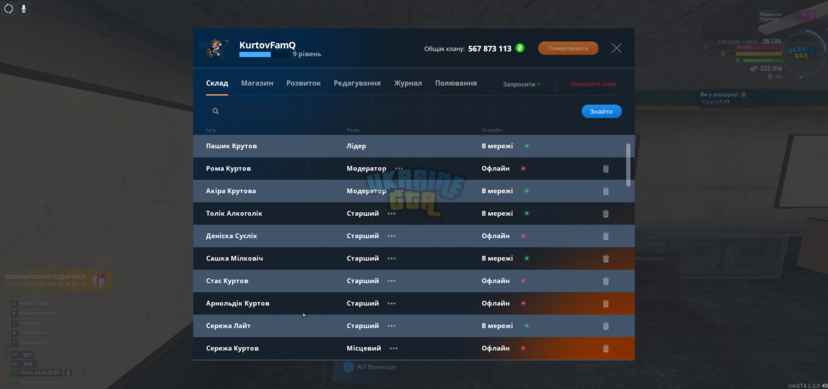Click the circular record icon at top-left

[8, 9]
